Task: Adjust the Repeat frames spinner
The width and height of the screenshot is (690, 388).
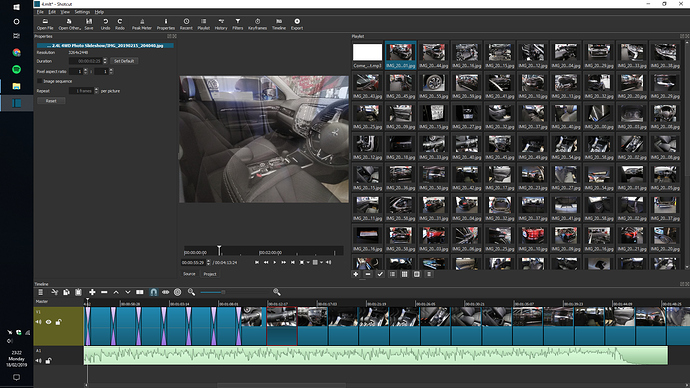Action: coord(96,91)
